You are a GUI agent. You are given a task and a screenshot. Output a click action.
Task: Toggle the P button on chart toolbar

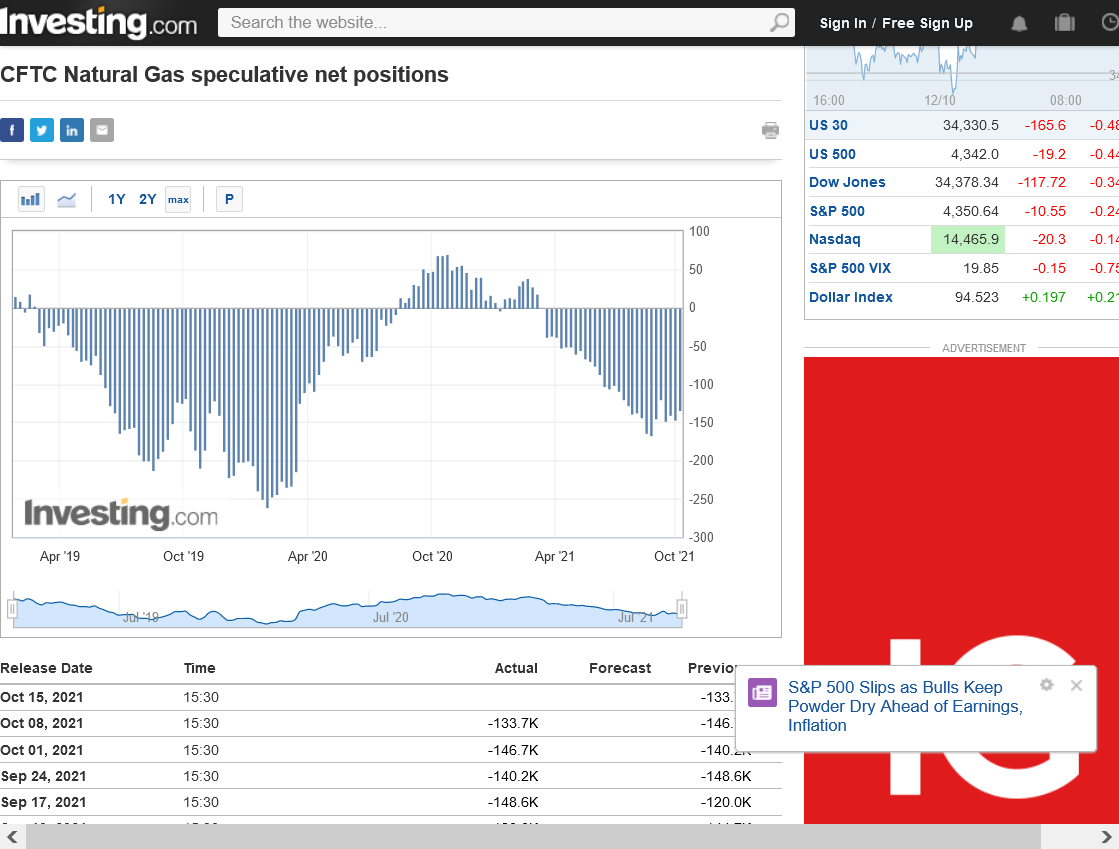(229, 199)
